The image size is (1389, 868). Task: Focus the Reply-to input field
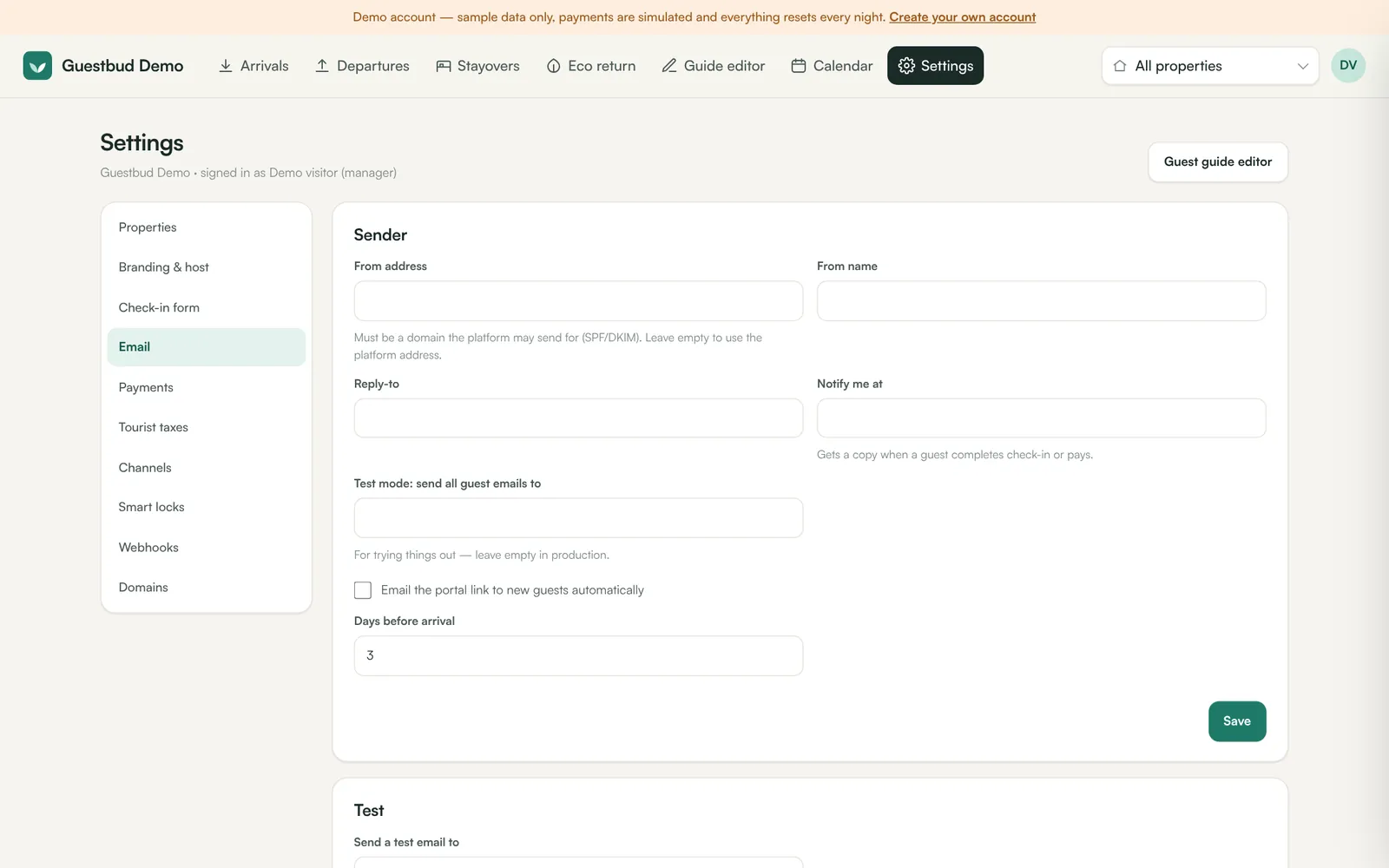pyautogui.click(x=578, y=418)
